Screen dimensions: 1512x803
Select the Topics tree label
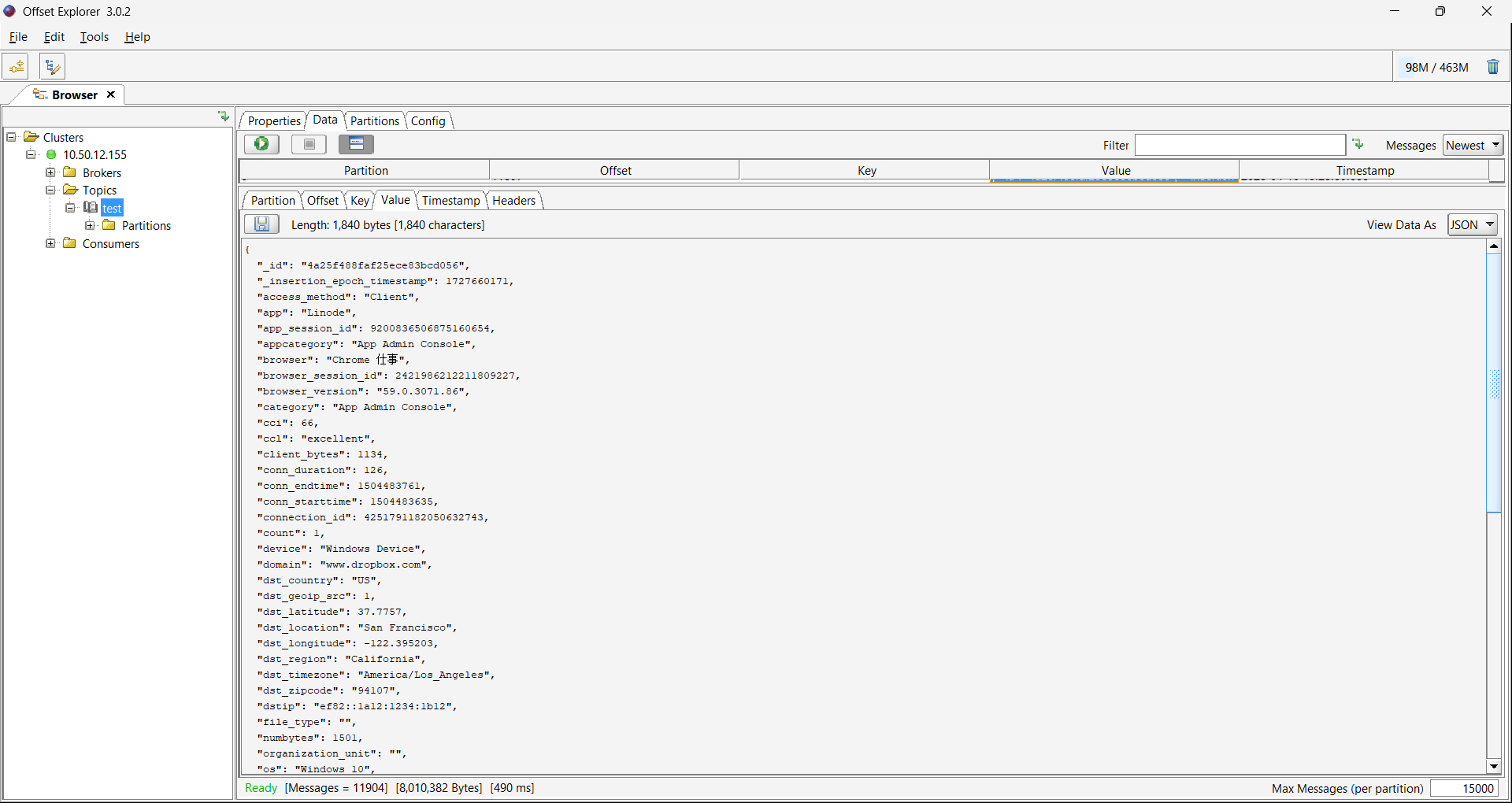pos(99,190)
